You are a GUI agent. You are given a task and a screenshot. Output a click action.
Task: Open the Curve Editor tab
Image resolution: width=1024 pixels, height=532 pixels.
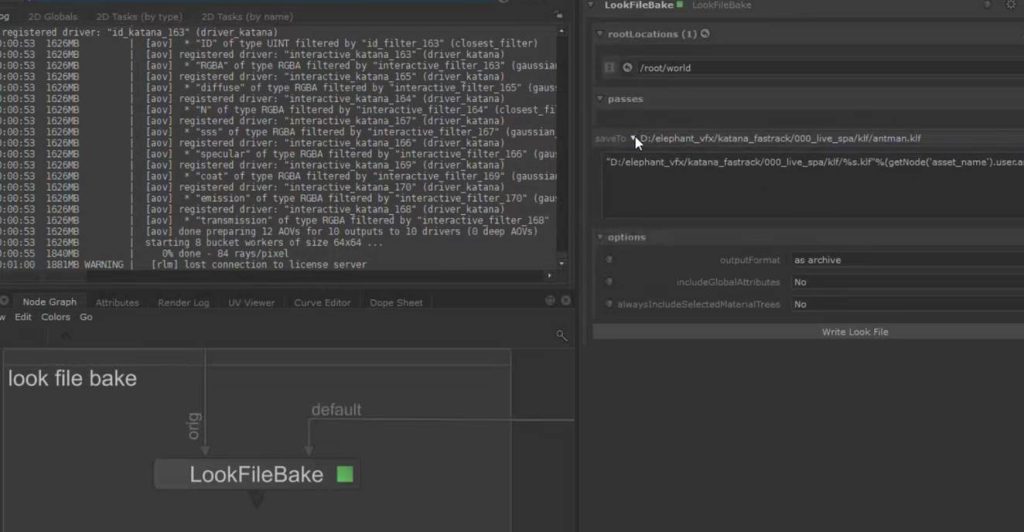coord(322,302)
